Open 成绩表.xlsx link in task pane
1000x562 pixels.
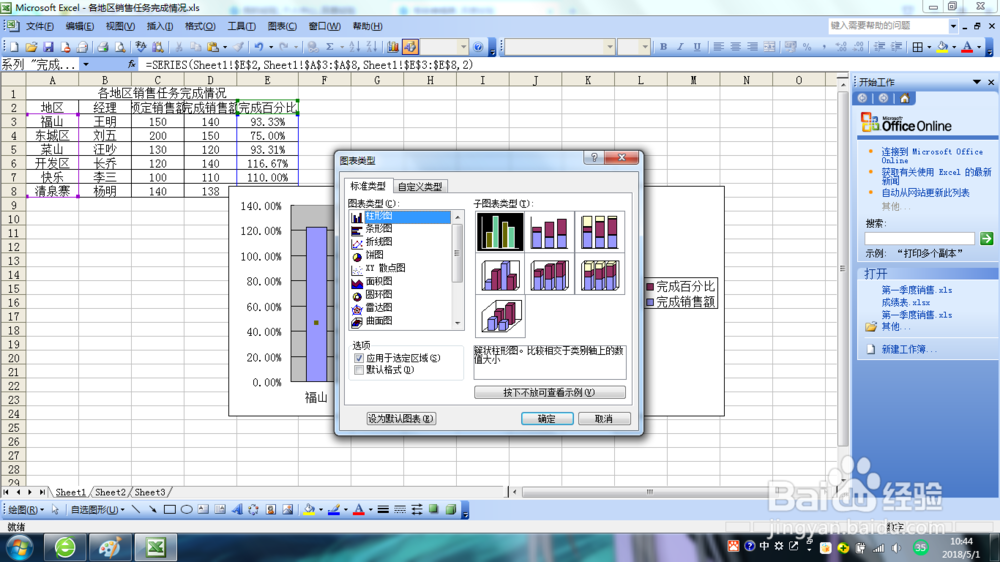[x=906, y=302]
